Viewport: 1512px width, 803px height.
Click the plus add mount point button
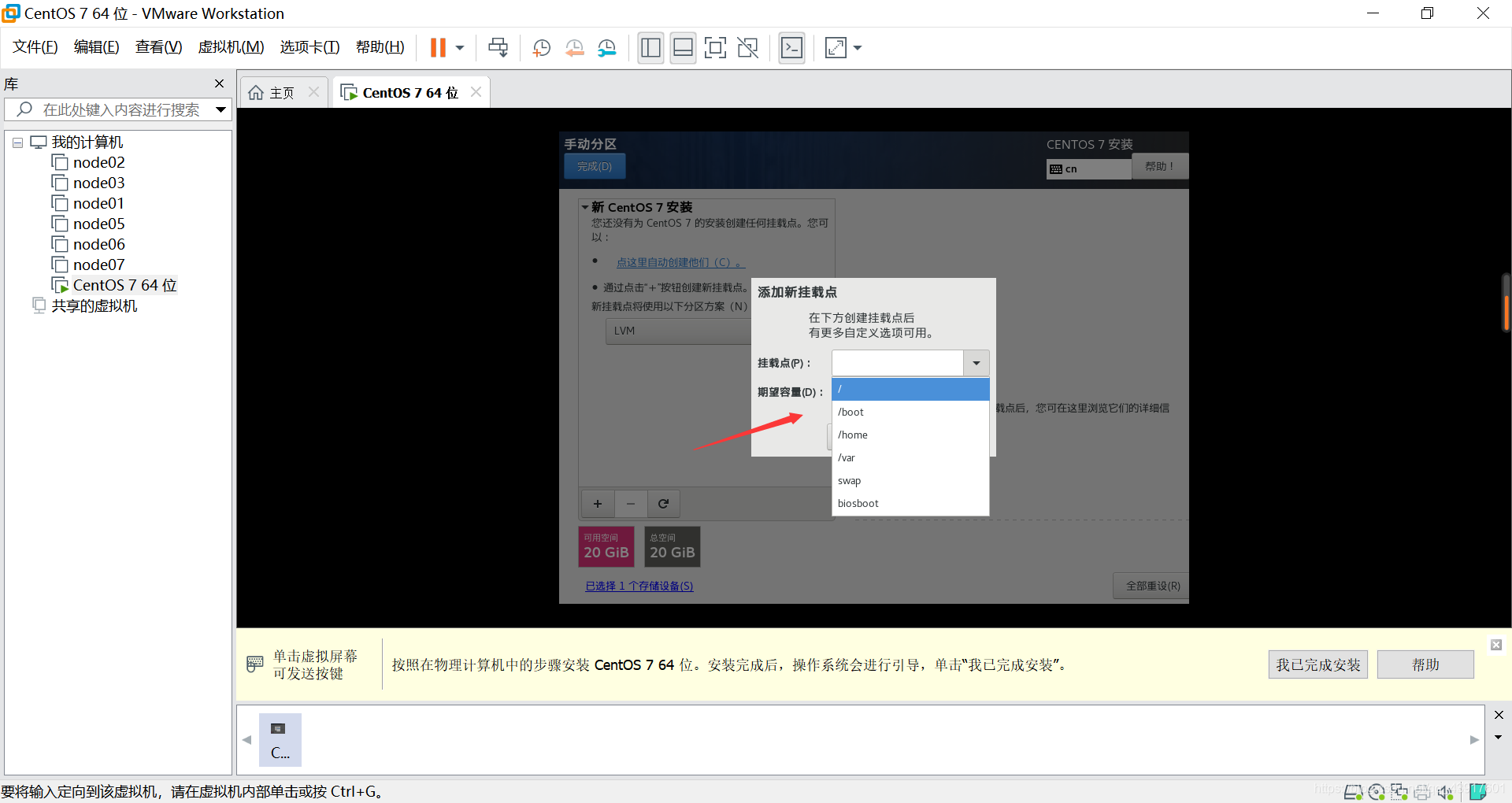click(x=598, y=504)
